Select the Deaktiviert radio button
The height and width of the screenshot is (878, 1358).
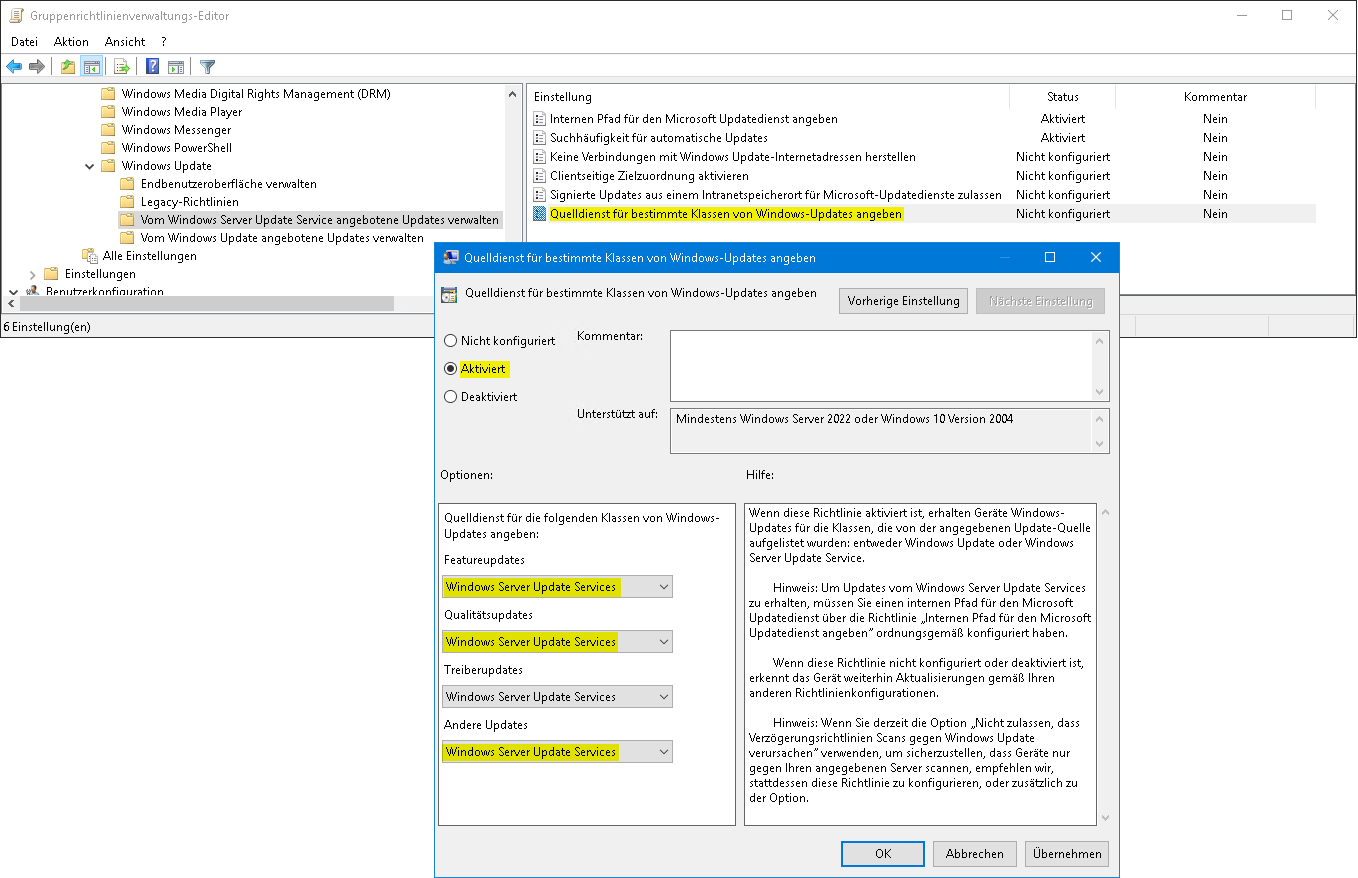[451, 397]
